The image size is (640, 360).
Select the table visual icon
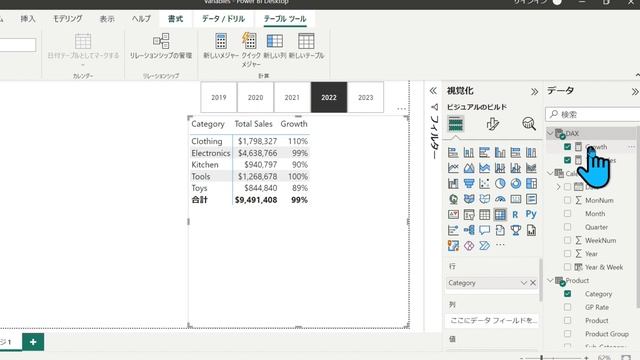click(x=484, y=215)
